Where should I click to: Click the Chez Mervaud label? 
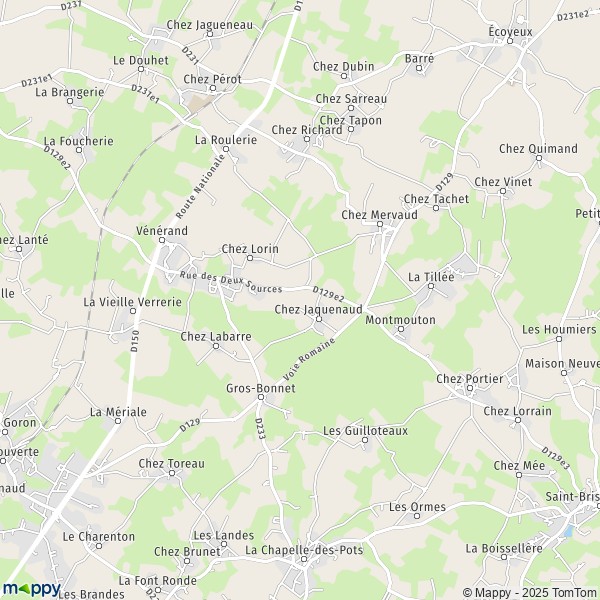[379, 215]
